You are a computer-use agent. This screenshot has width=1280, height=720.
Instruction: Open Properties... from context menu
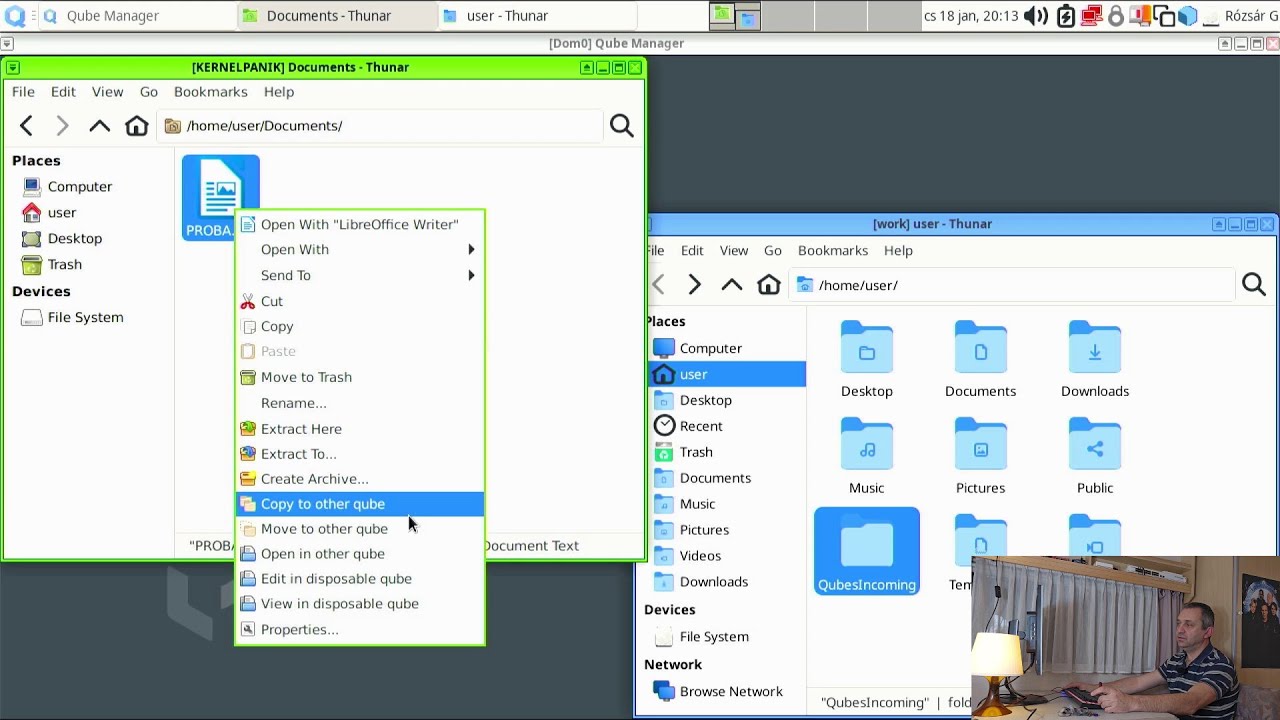(x=360, y=630)
